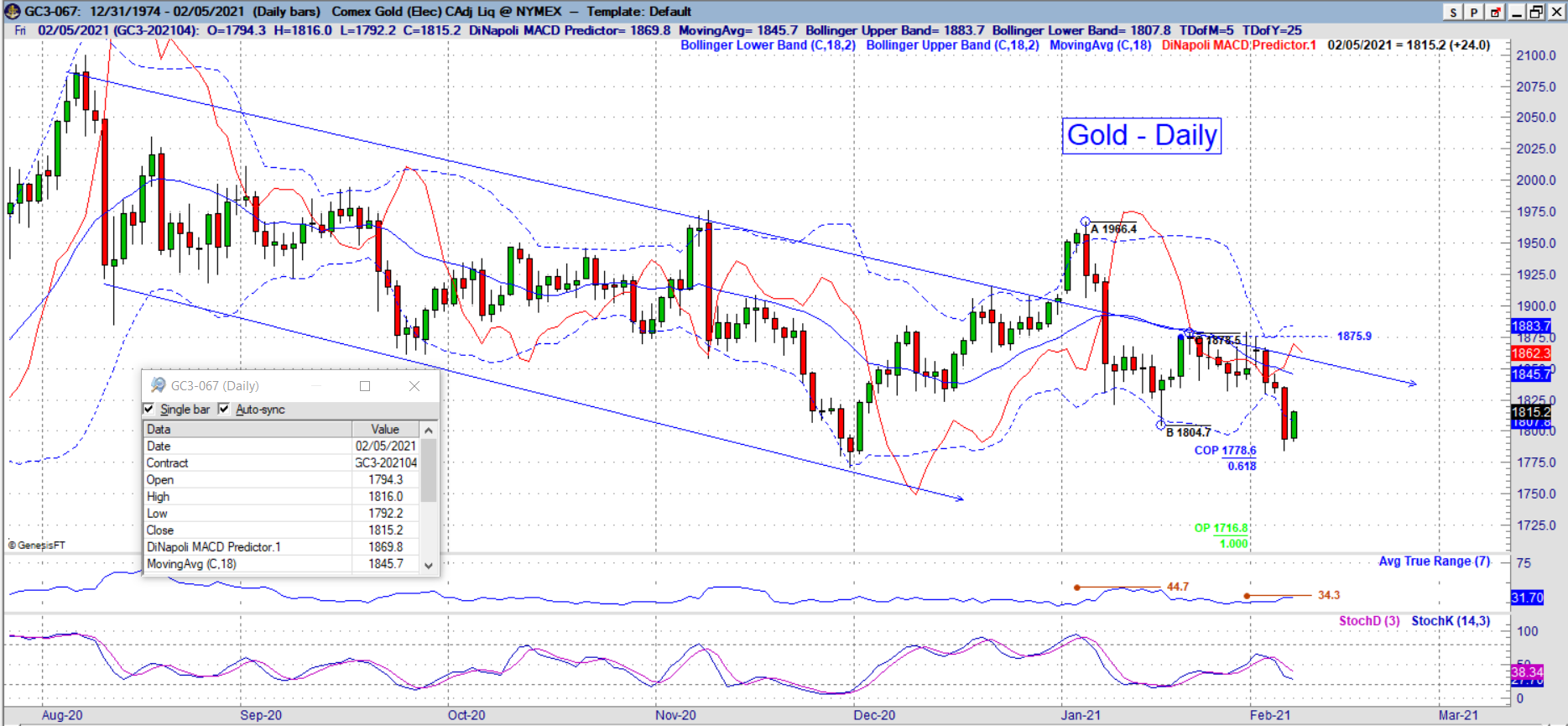Screen dimensions: 1568x726
Task: Click the chart application icon beside GC3-067
Action: pyautogui.click(x=12, y=12)
